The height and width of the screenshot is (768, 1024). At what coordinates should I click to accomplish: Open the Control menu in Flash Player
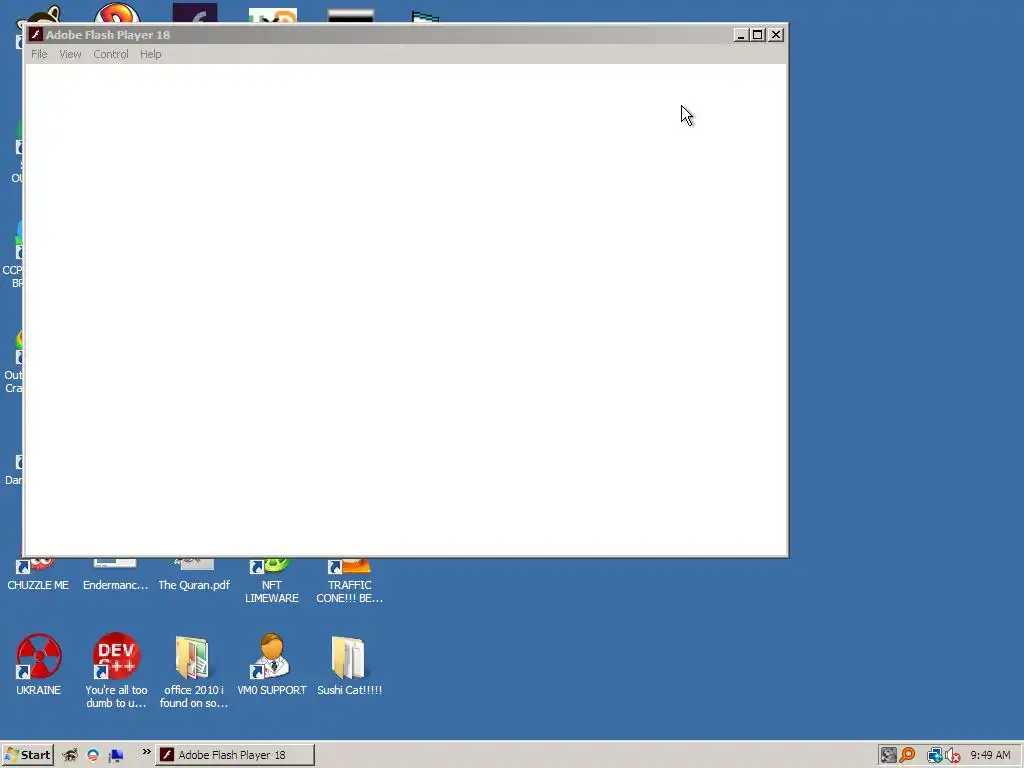click(x=110, y=54)
